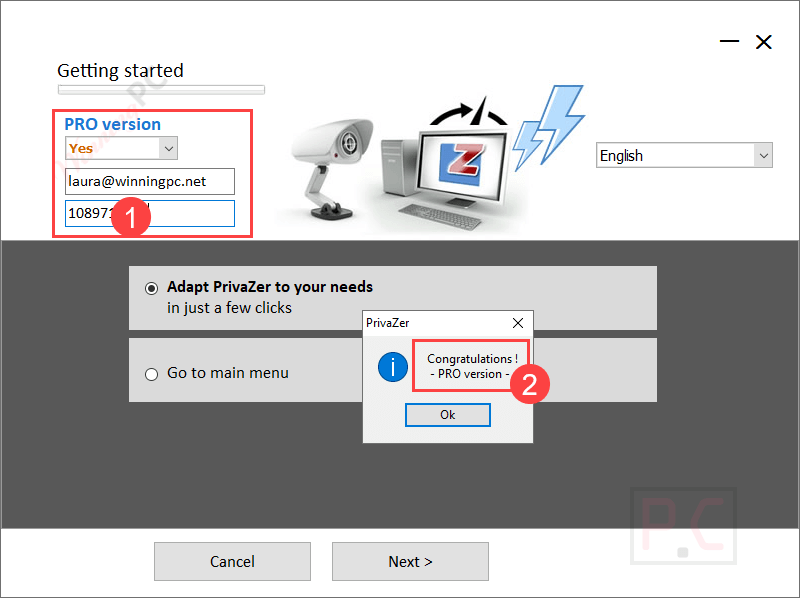Click the 'in just a few clicks' text

point(230,308)
